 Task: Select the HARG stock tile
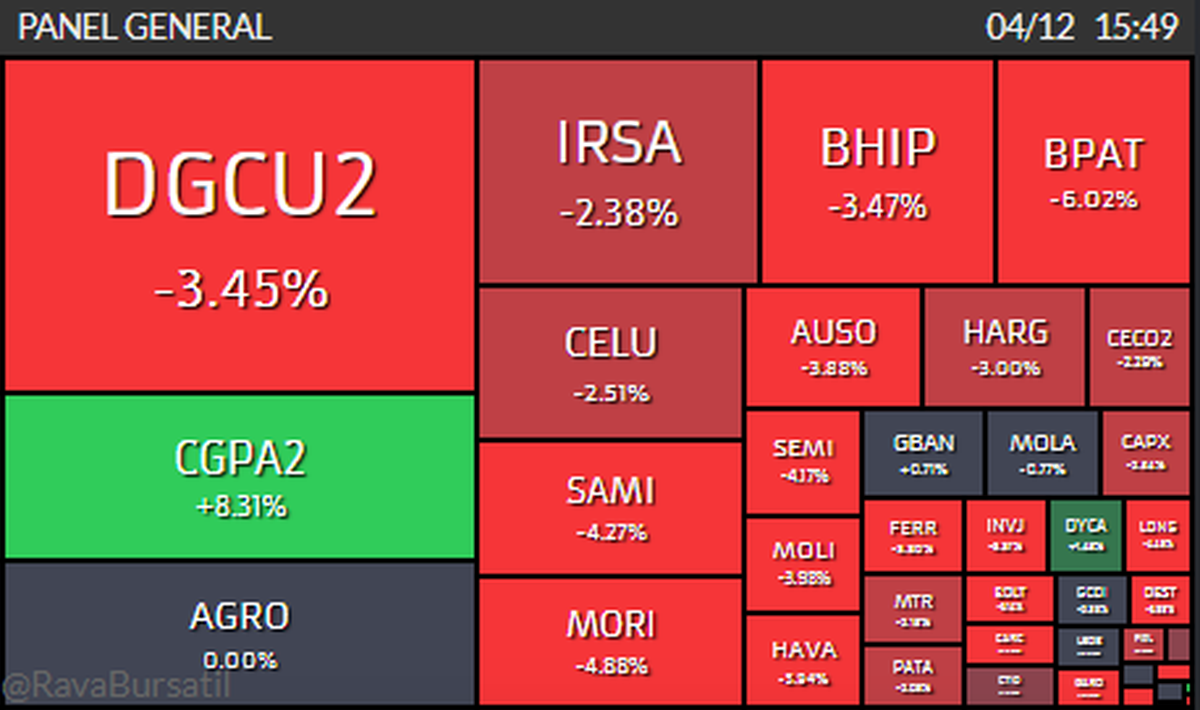click(x=1004, y=346)
